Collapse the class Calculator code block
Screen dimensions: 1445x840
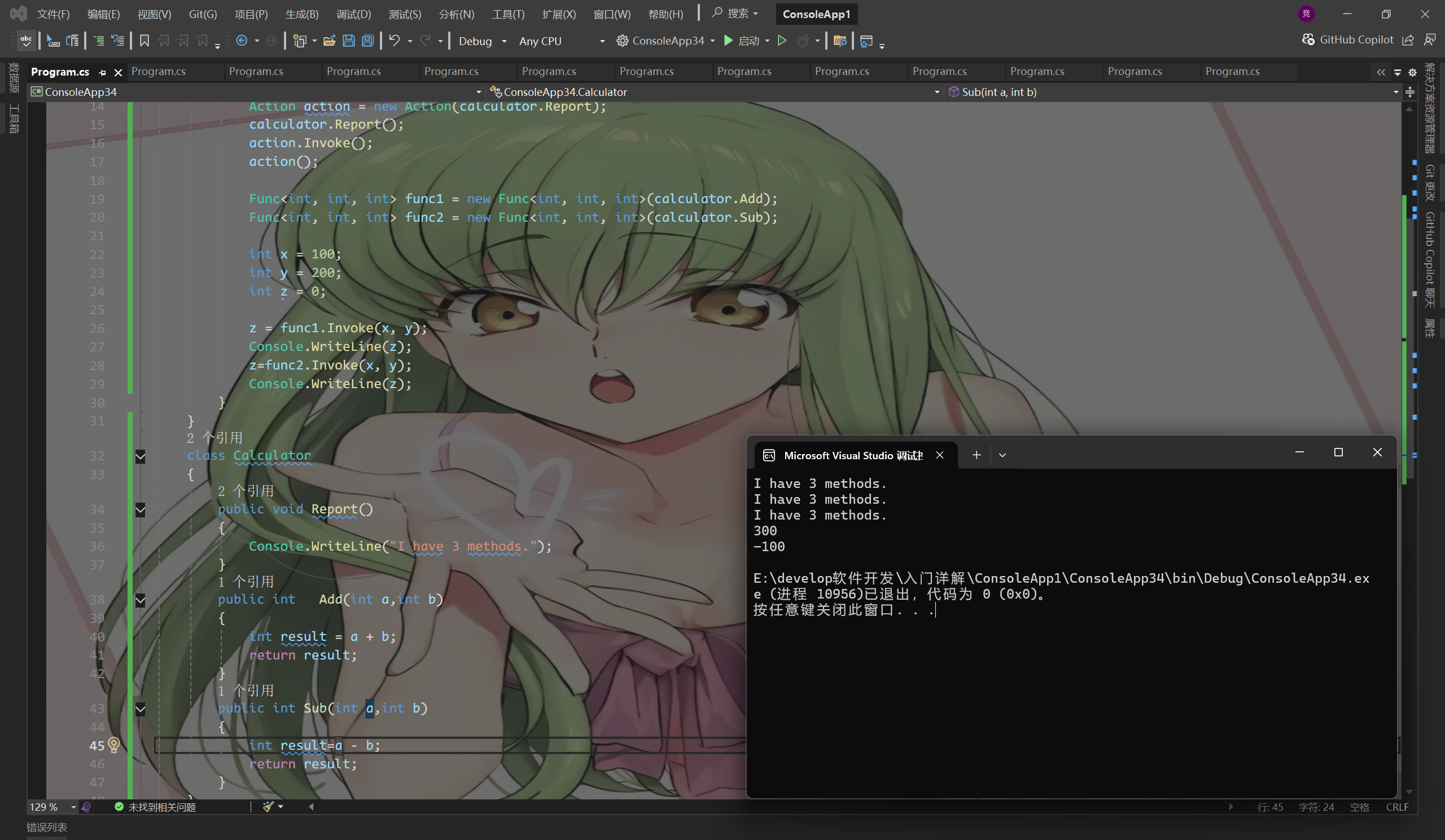[140, 457]
